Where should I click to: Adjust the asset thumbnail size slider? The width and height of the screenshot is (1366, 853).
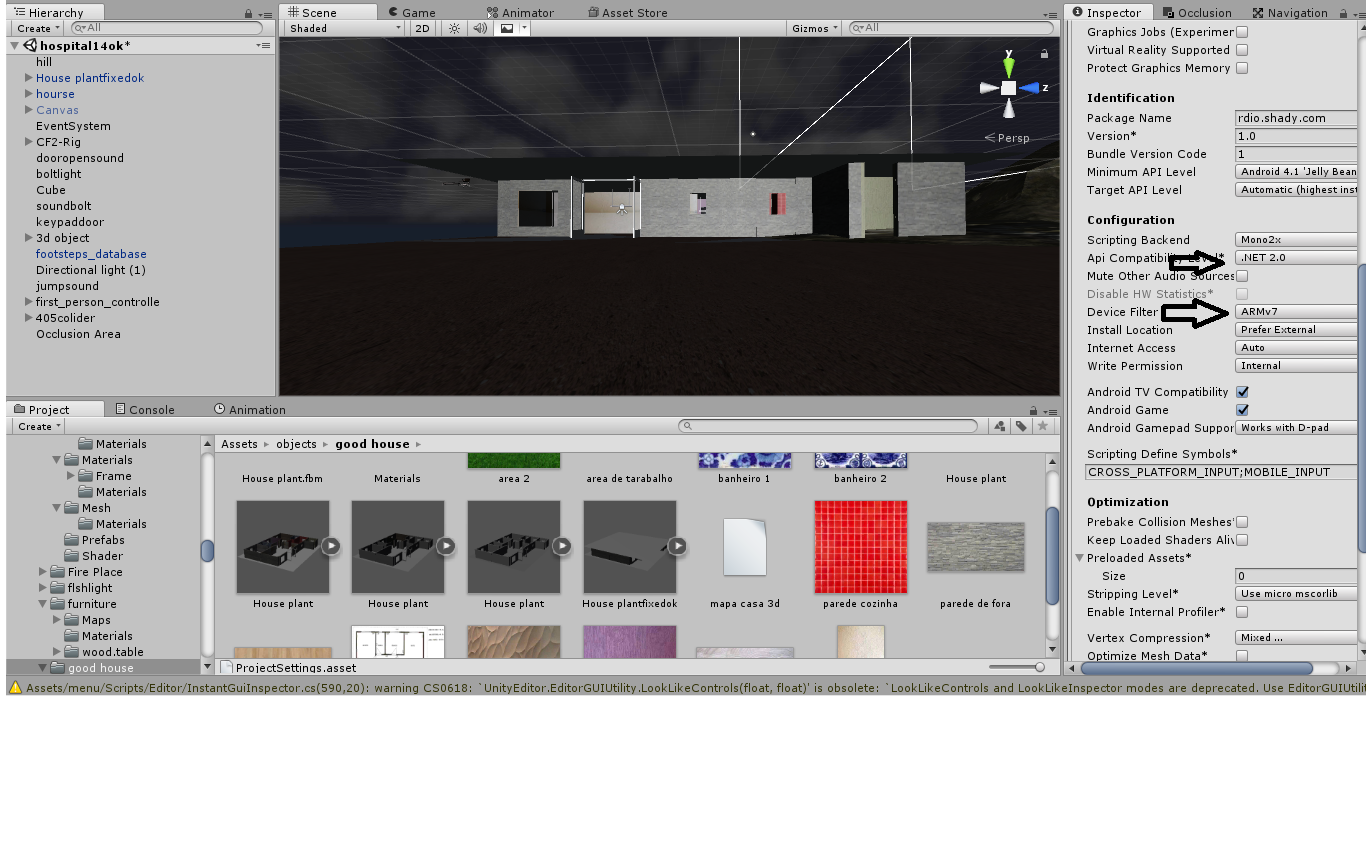point(1039,667)
